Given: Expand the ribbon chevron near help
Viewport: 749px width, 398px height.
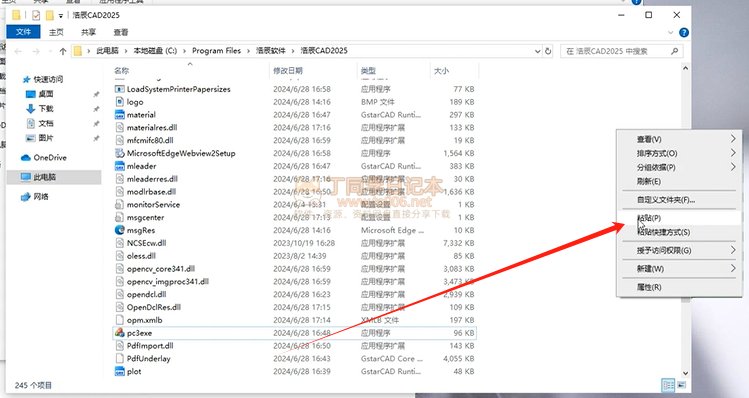Looking at the screenshot, I should coord(671,32).
